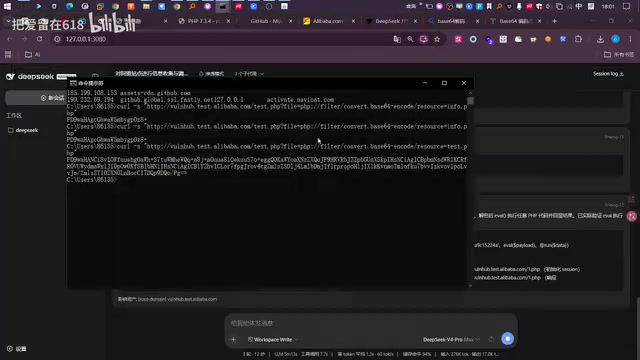Click the terminal scrollbar thumb
This screenshot has width=640, height=360.
[470, 100]
